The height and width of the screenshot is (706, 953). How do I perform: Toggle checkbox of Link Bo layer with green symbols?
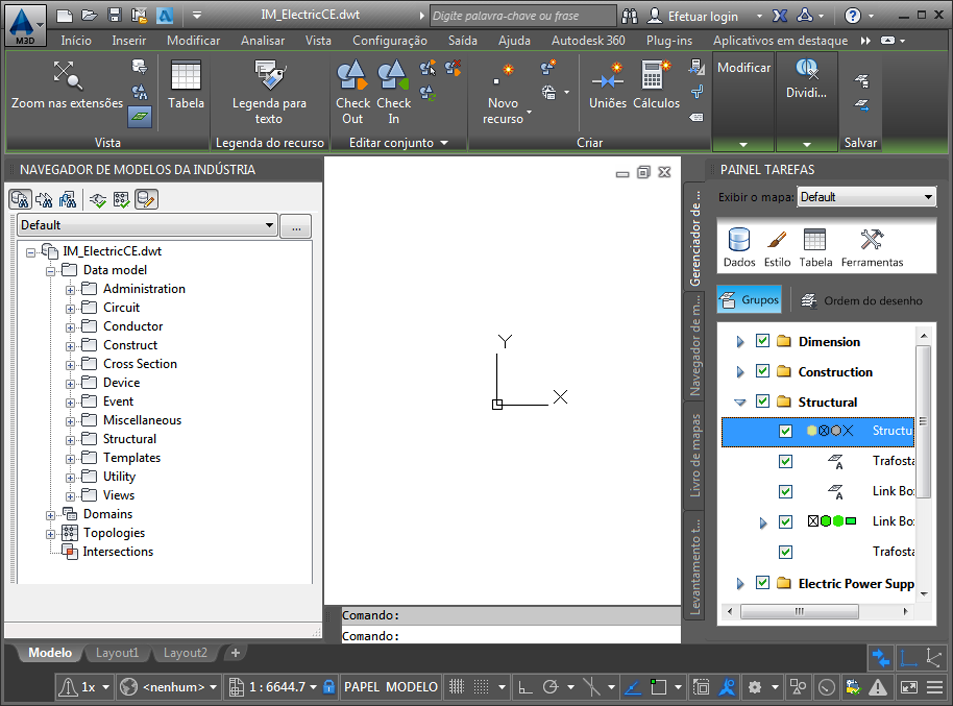pos(785,521)
